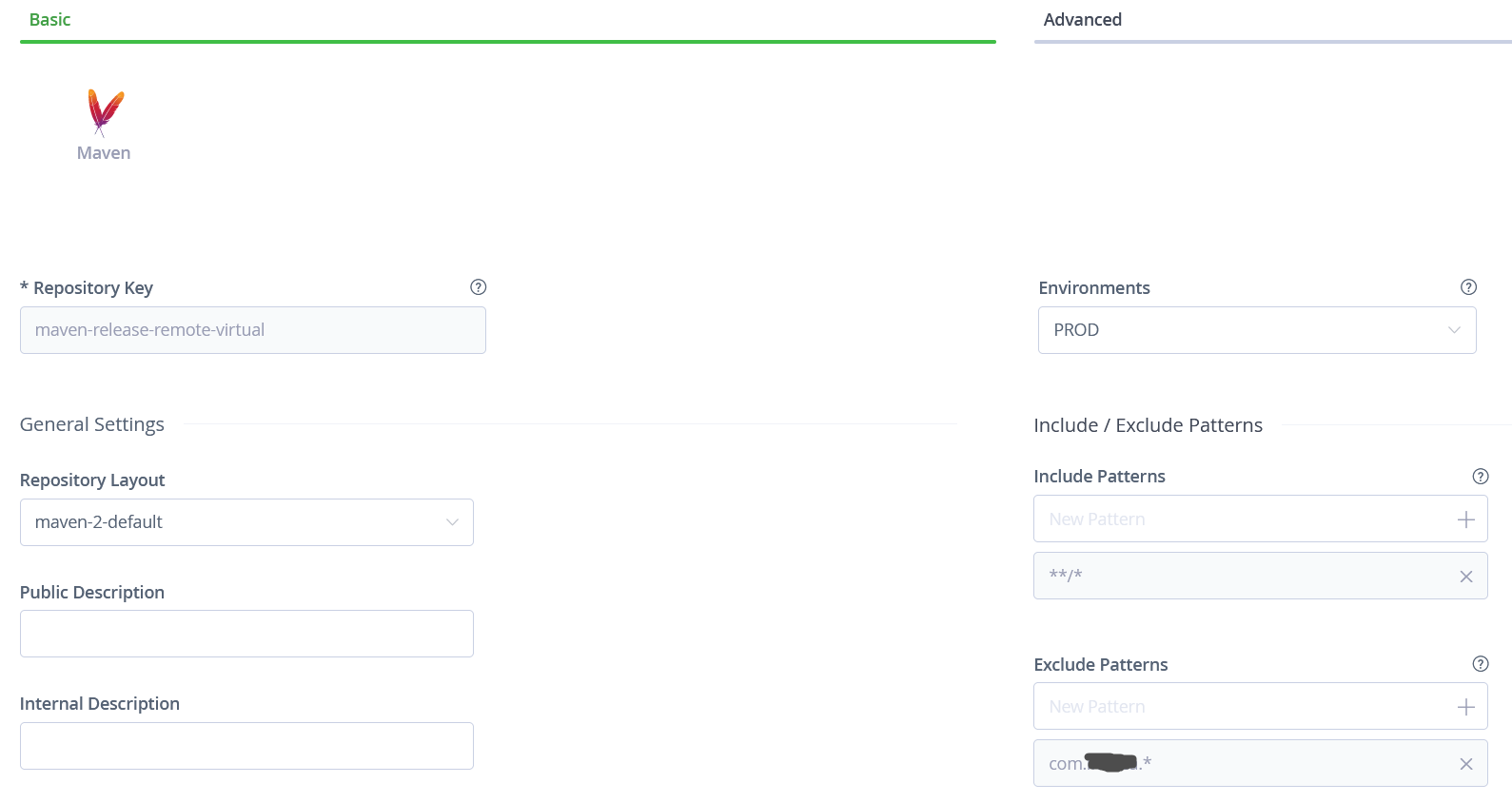Add new exclude pattern with plus icon
Screen dimensions: 1512x803
(1465, 707)
